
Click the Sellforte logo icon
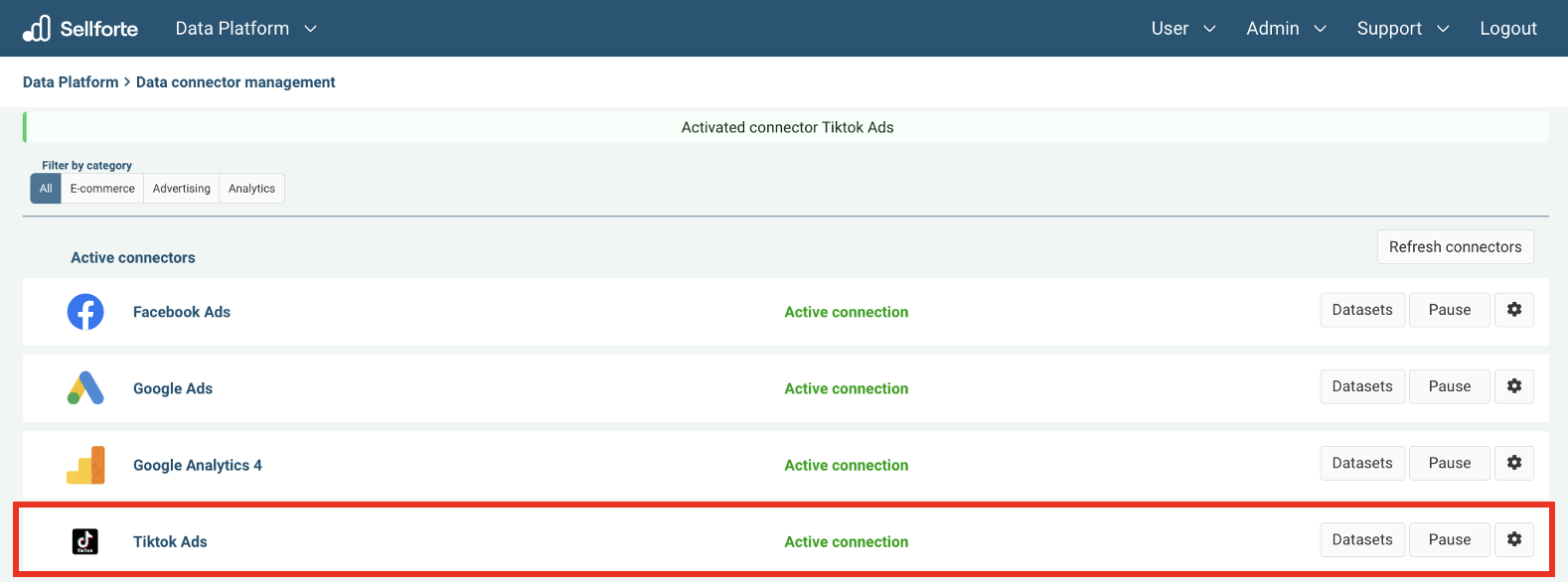pos(37,29)
